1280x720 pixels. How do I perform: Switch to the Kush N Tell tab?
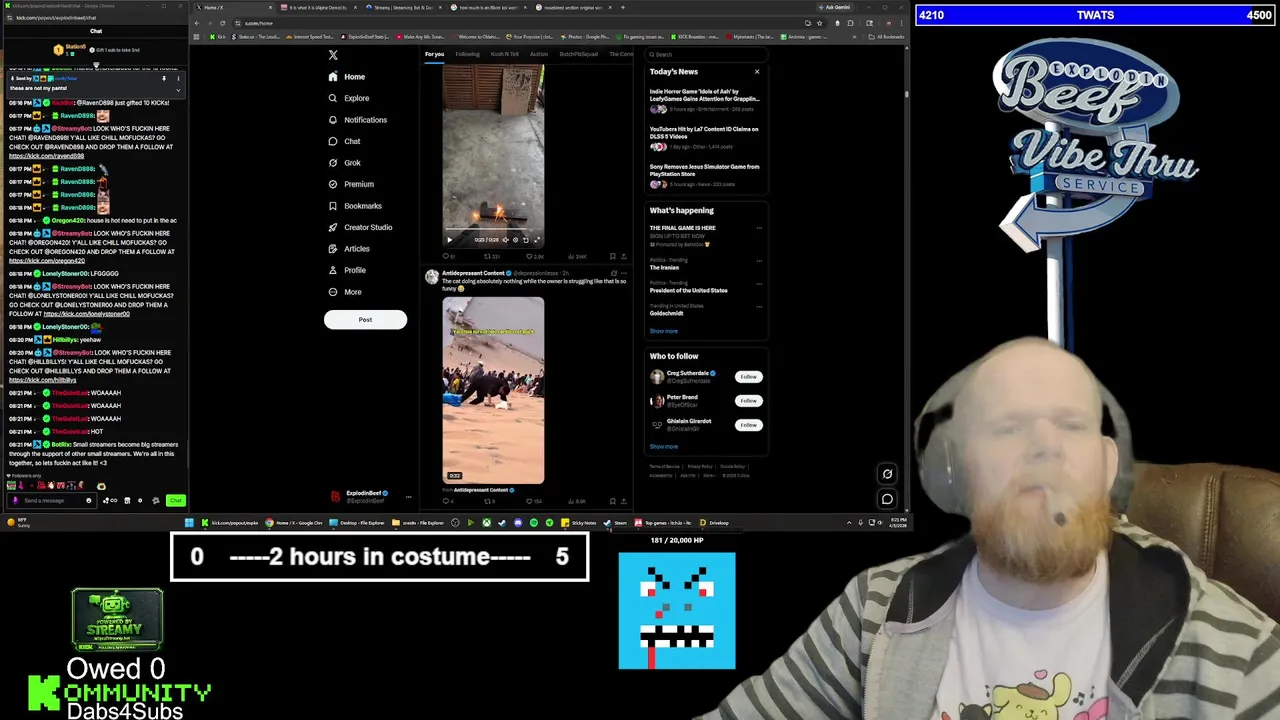505,54
